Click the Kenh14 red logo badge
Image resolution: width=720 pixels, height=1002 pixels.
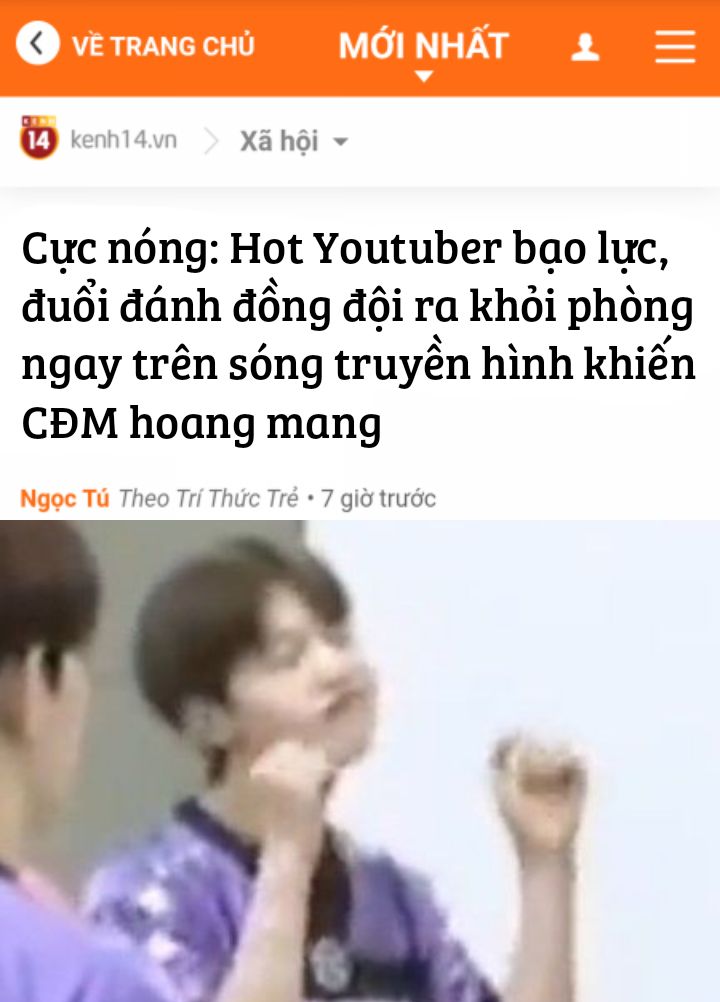tap(38, 137)
